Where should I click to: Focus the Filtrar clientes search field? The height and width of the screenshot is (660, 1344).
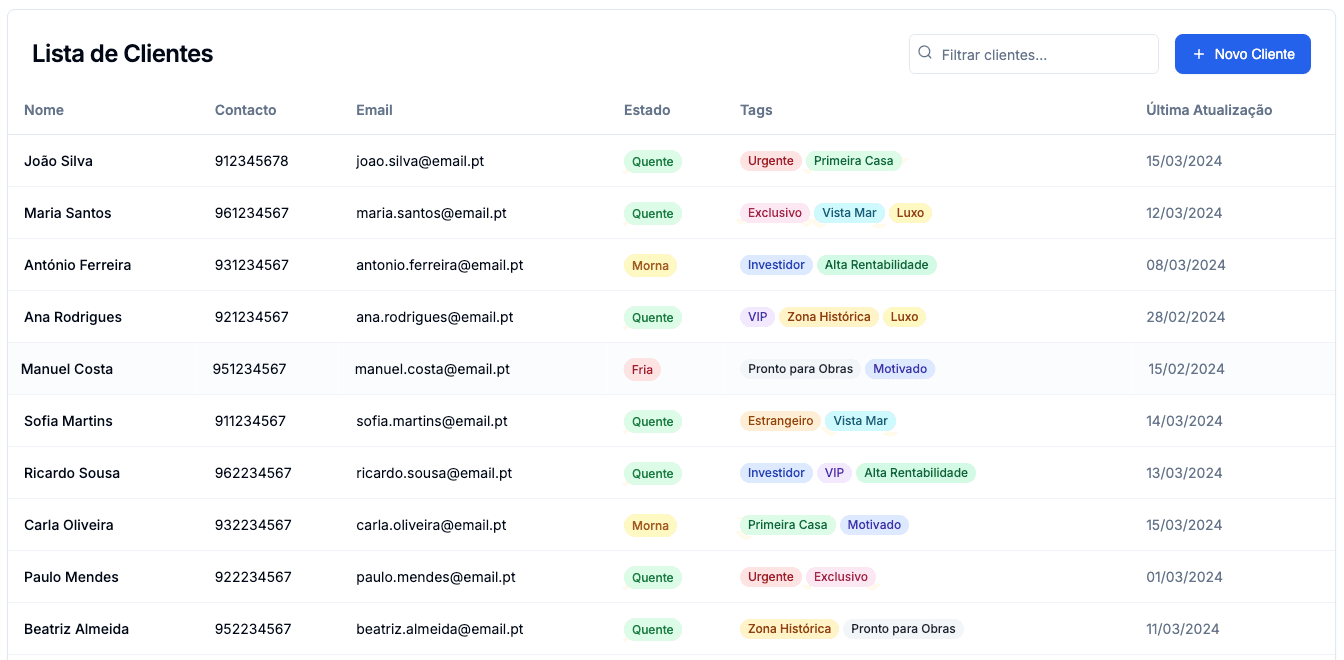1045,55
